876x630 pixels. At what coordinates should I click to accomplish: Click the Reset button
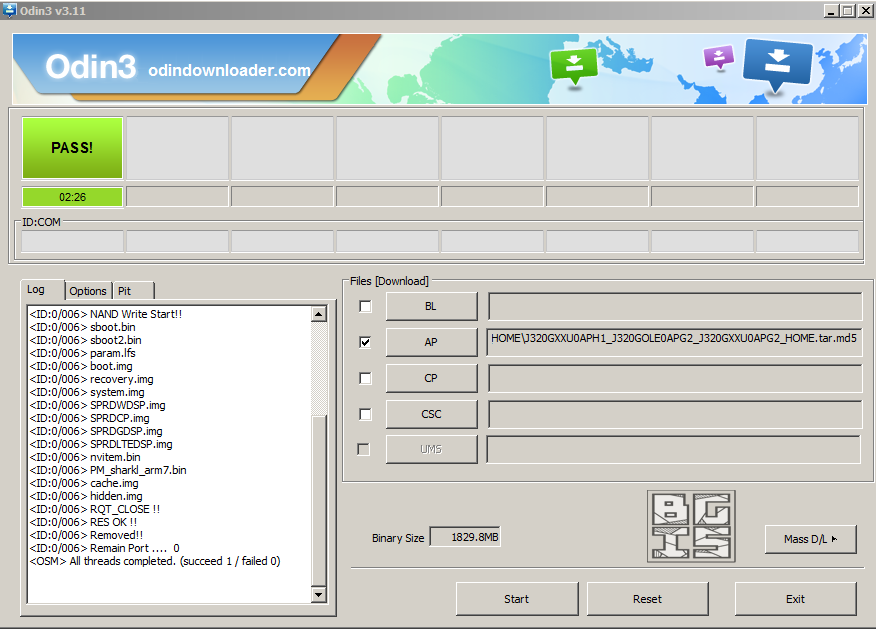click(x=648, y=599)
